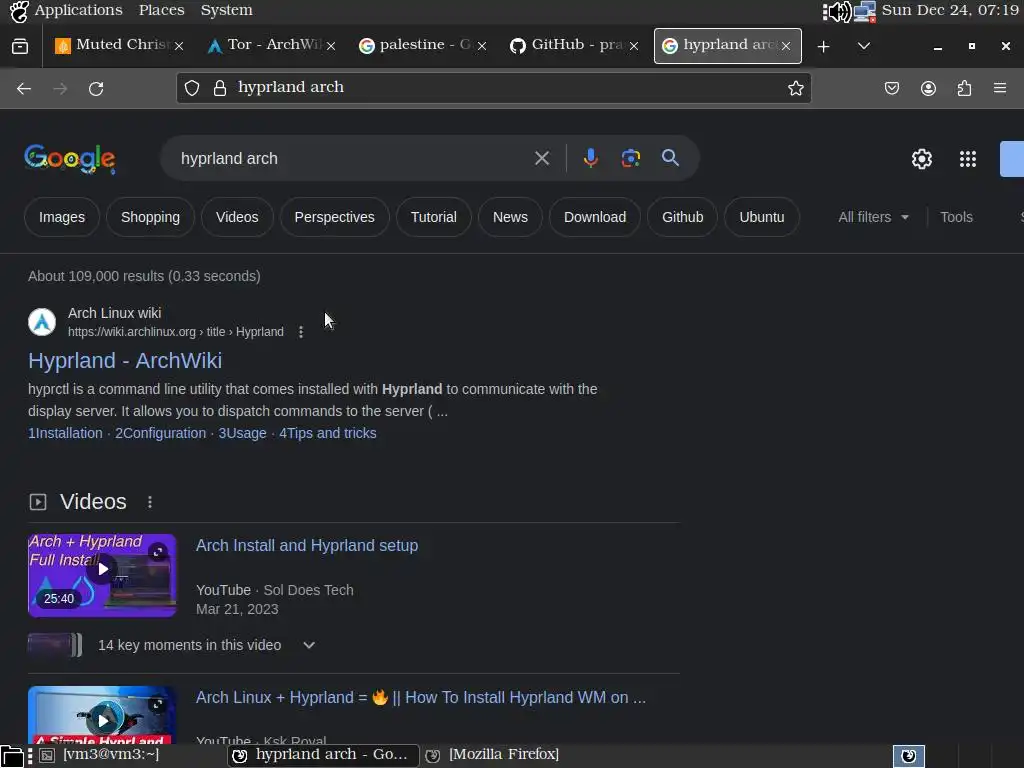
Task: Click the Arch Linux wiki favicon
Action: pyautogui.click(x=42, y=322)
